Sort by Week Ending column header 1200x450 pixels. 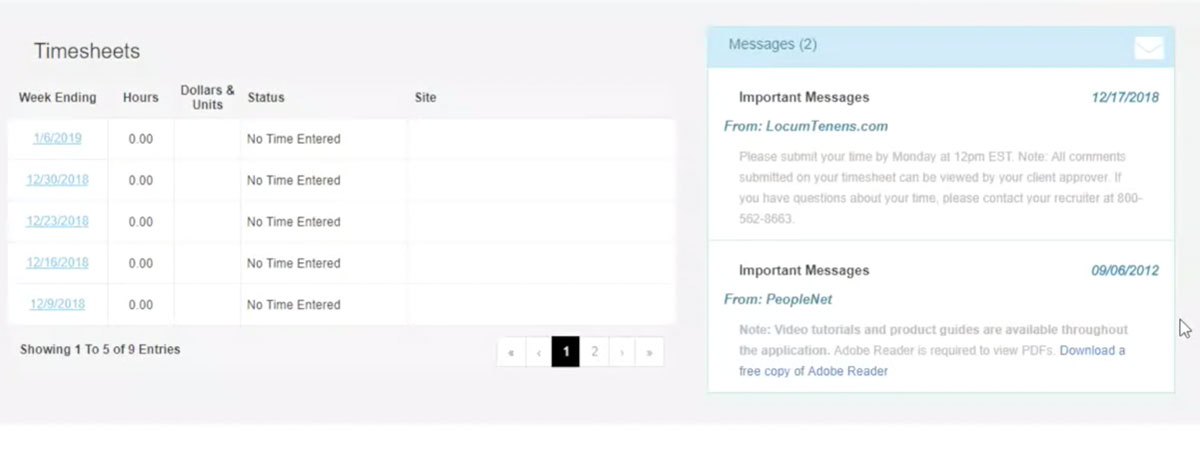(58, 98)
